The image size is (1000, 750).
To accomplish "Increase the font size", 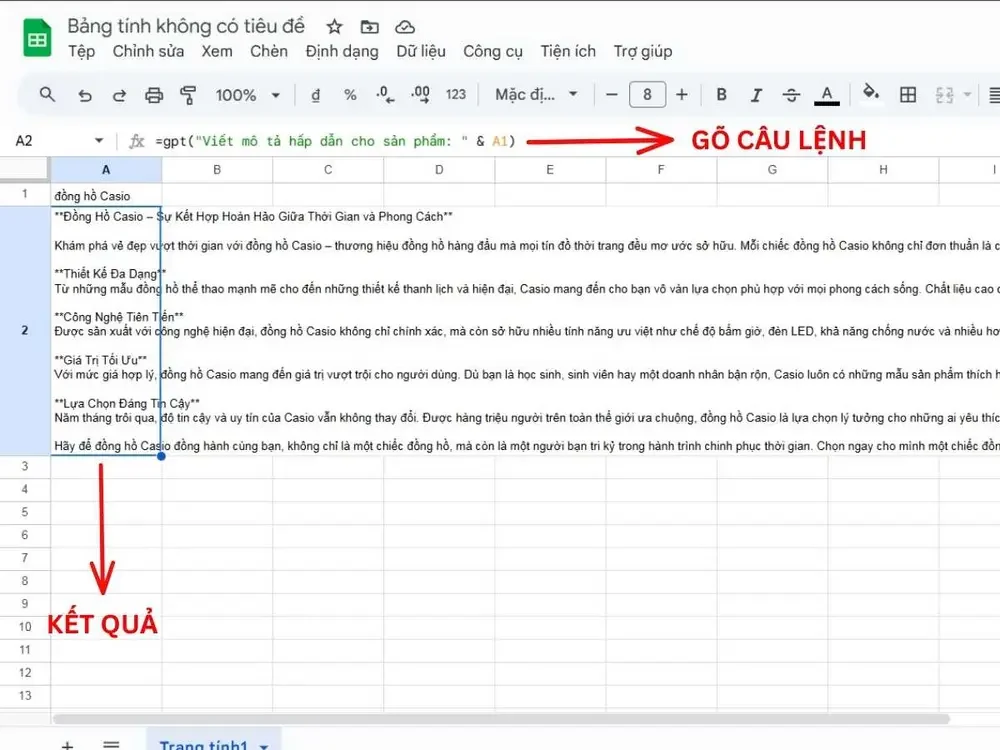I will pos(682,95).
